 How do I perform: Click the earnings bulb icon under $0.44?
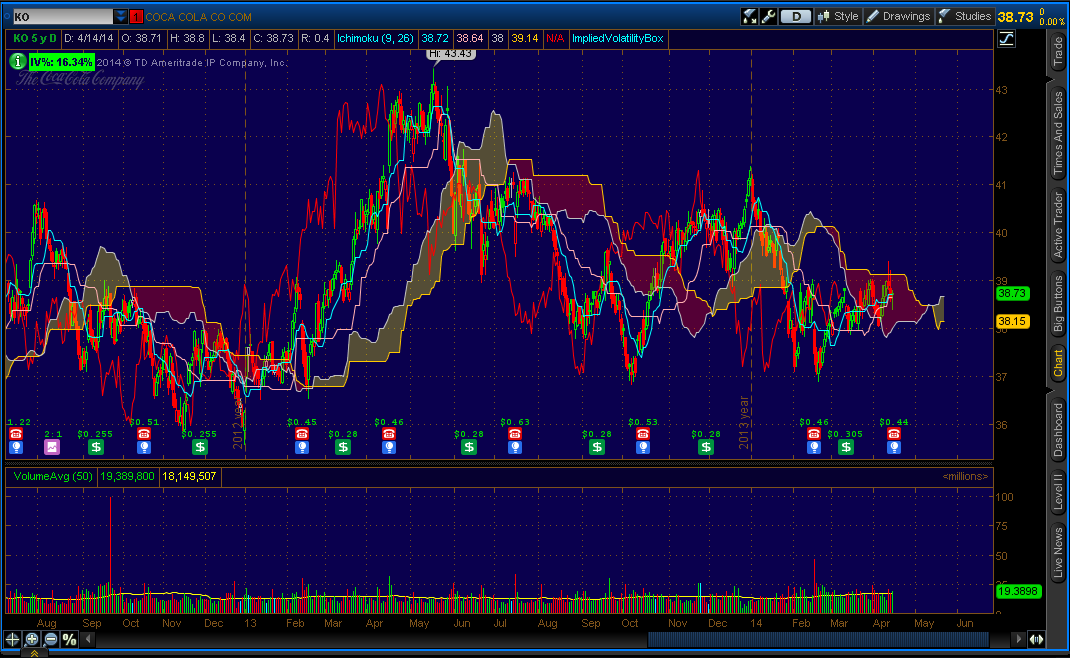[x=893, y=447]
